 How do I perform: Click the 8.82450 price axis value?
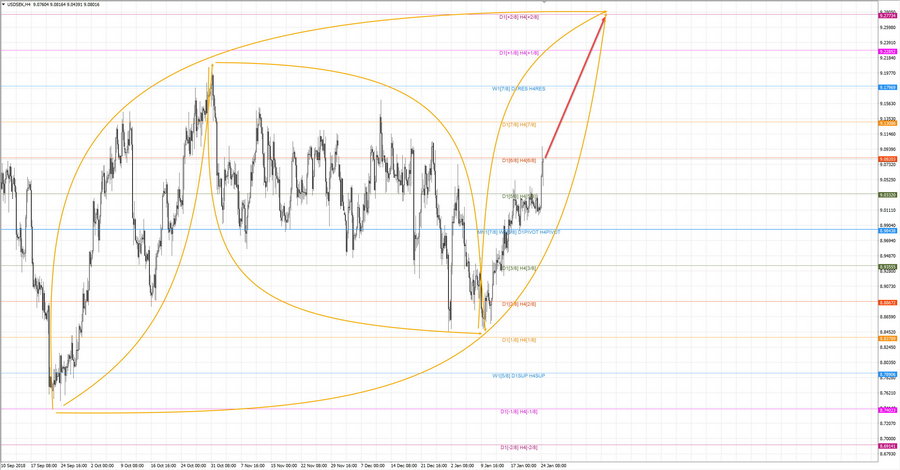pyautogui.click(x=887, y=347)
